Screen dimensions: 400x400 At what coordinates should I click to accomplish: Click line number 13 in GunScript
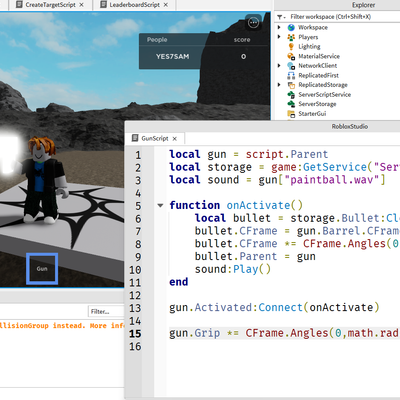[135, 308]
